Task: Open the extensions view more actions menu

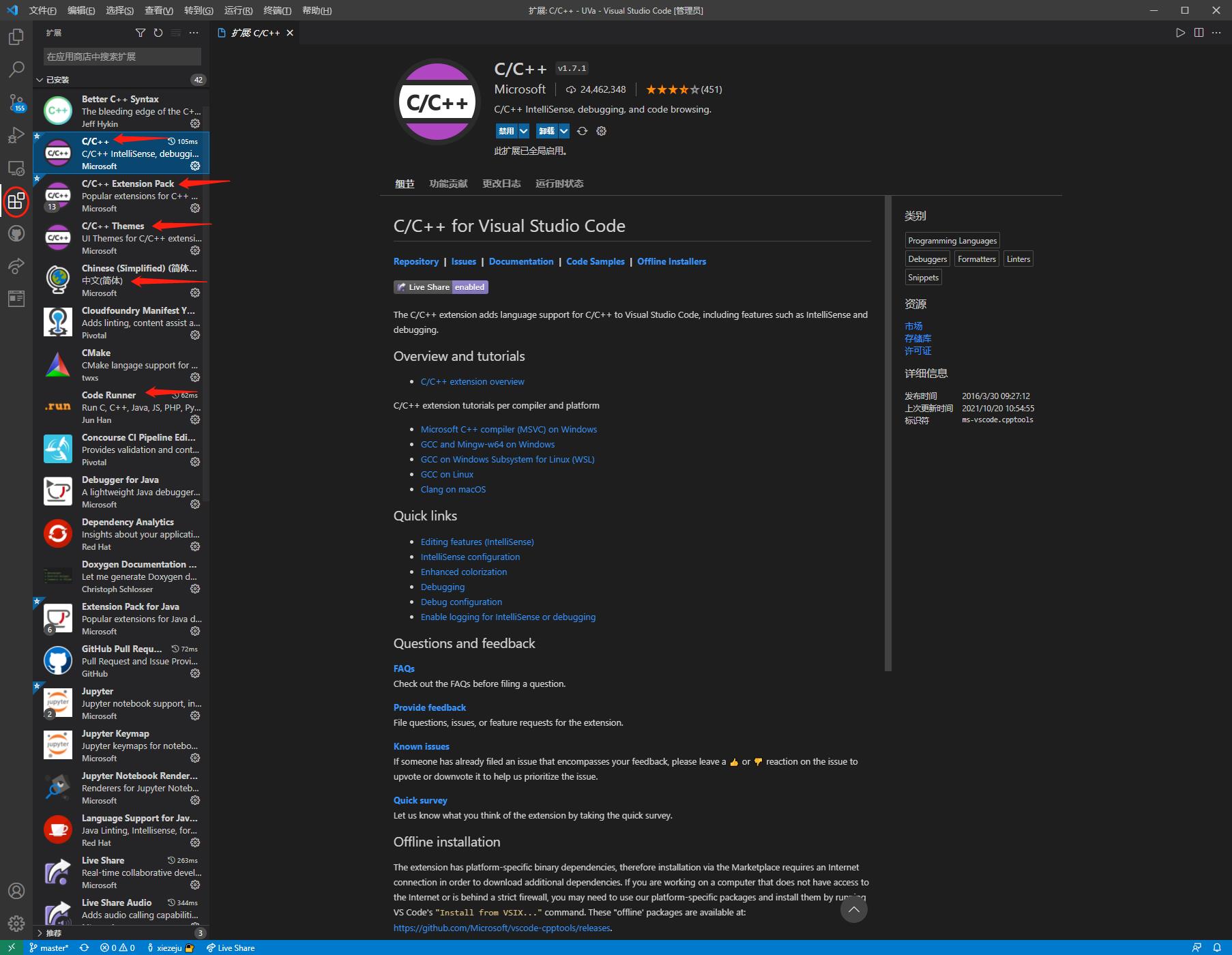Action: click(194, 33)
